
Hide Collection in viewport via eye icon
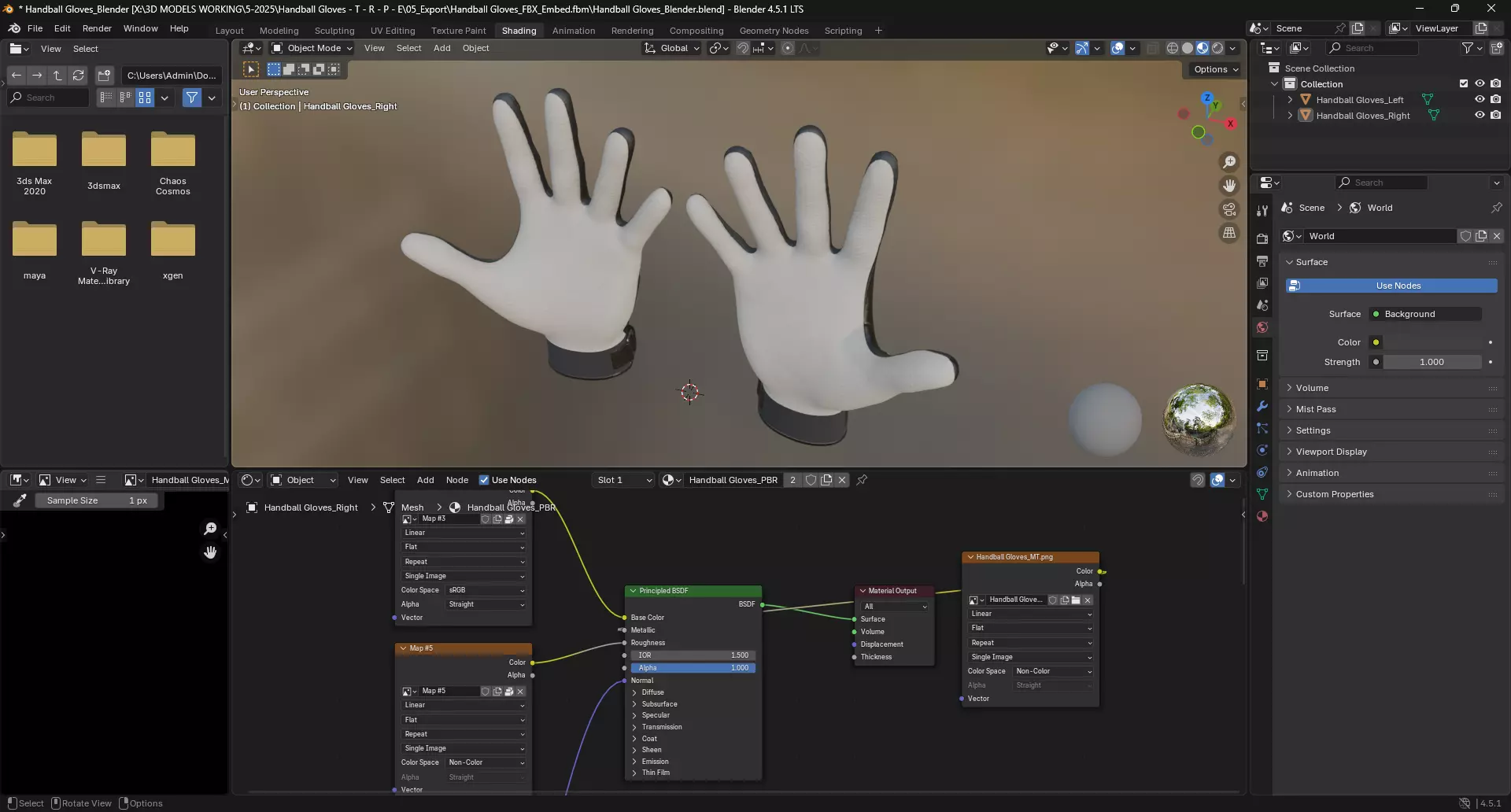1480,84
